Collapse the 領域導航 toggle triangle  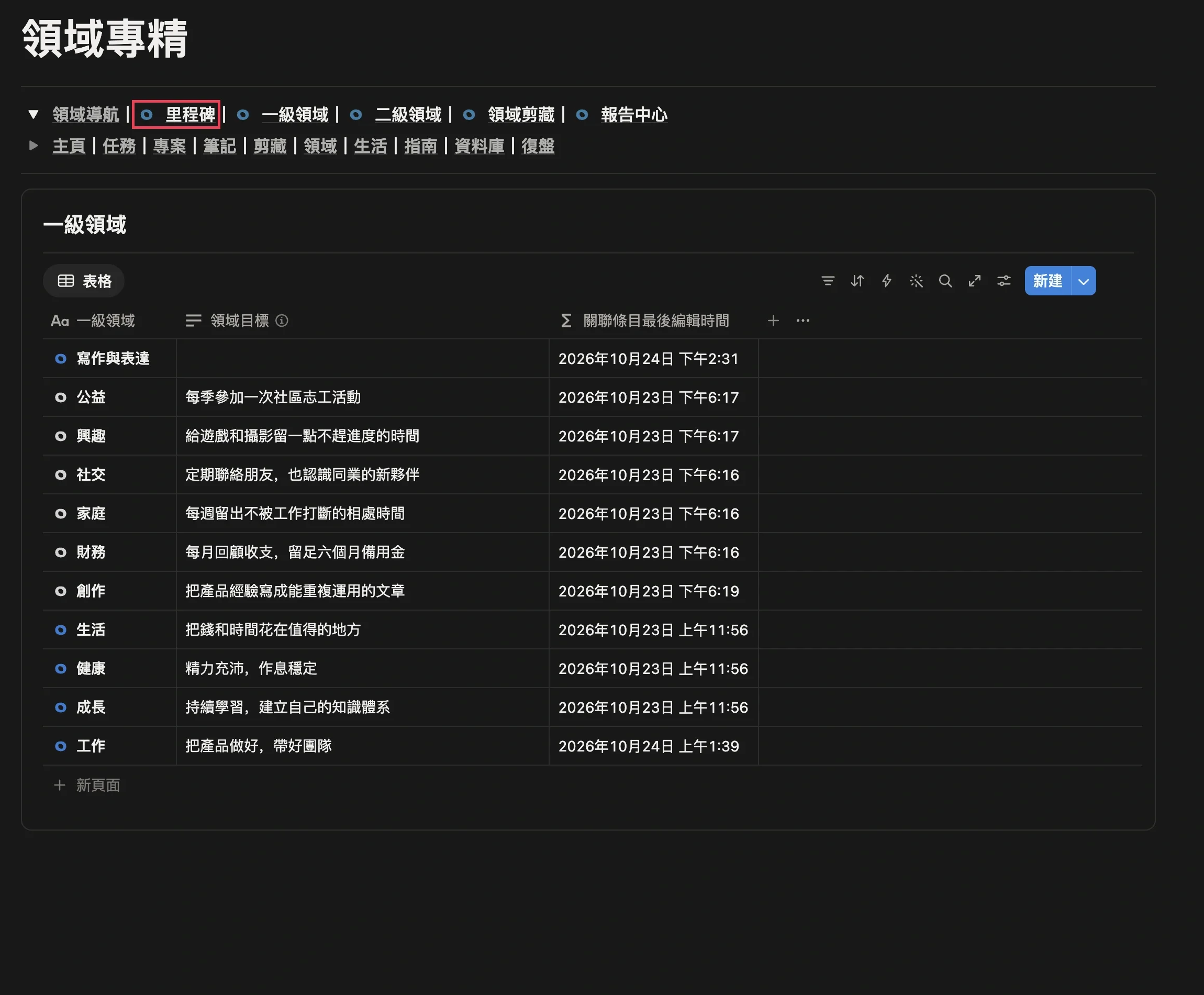33,114
